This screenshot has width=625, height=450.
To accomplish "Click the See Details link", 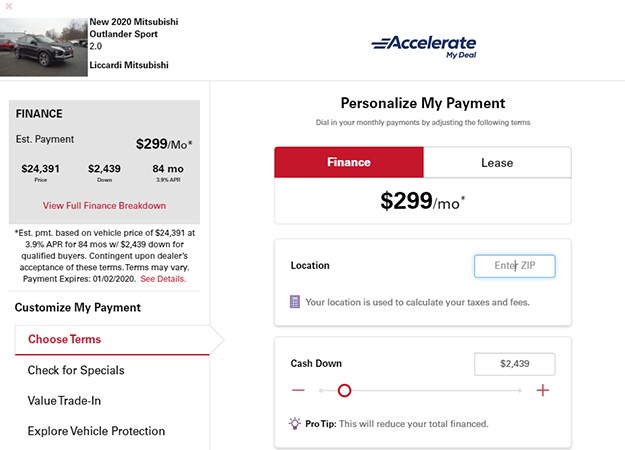I will pos(163,279).
